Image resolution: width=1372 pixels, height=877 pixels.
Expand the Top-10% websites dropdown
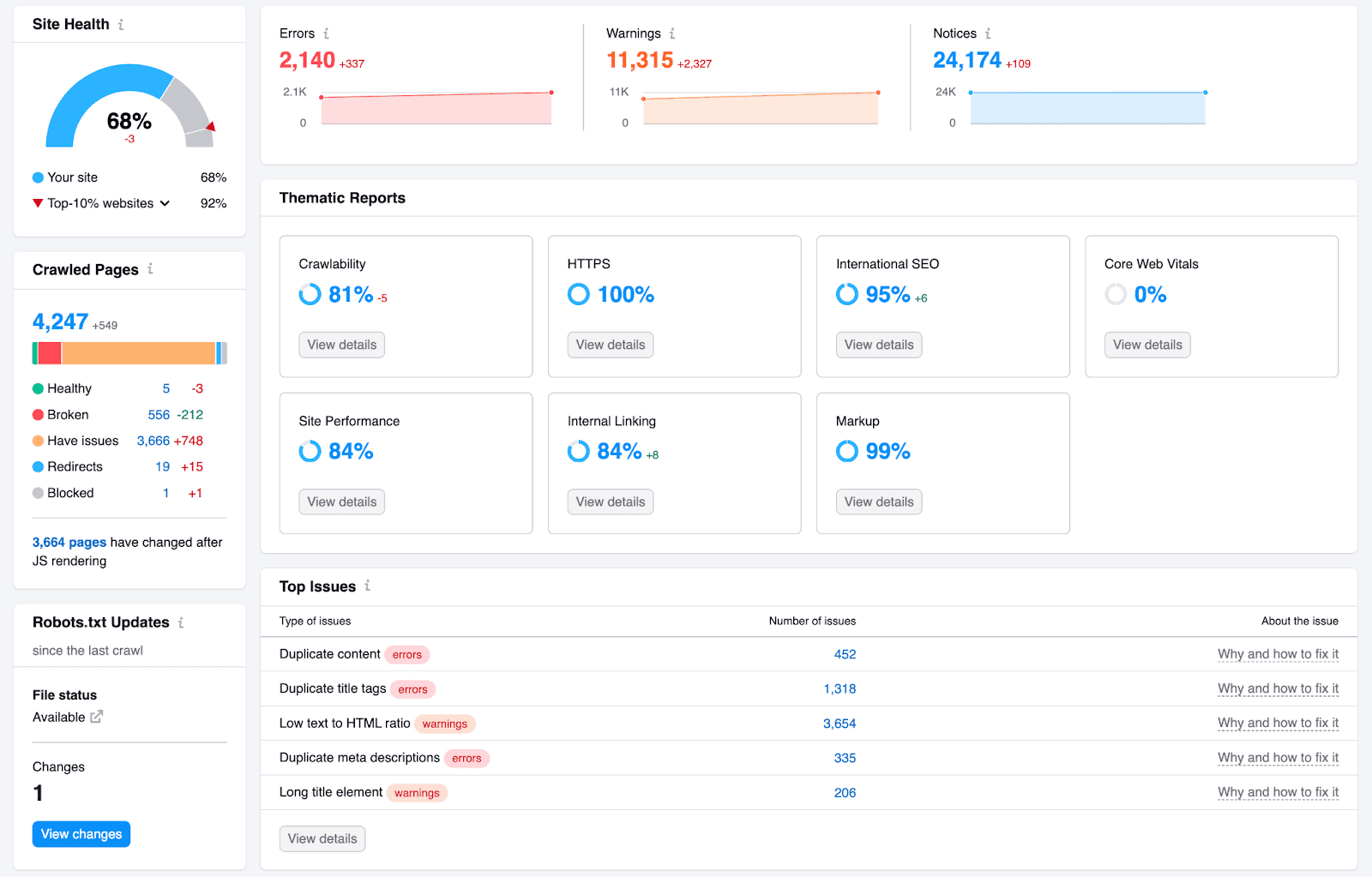[165, 203]
